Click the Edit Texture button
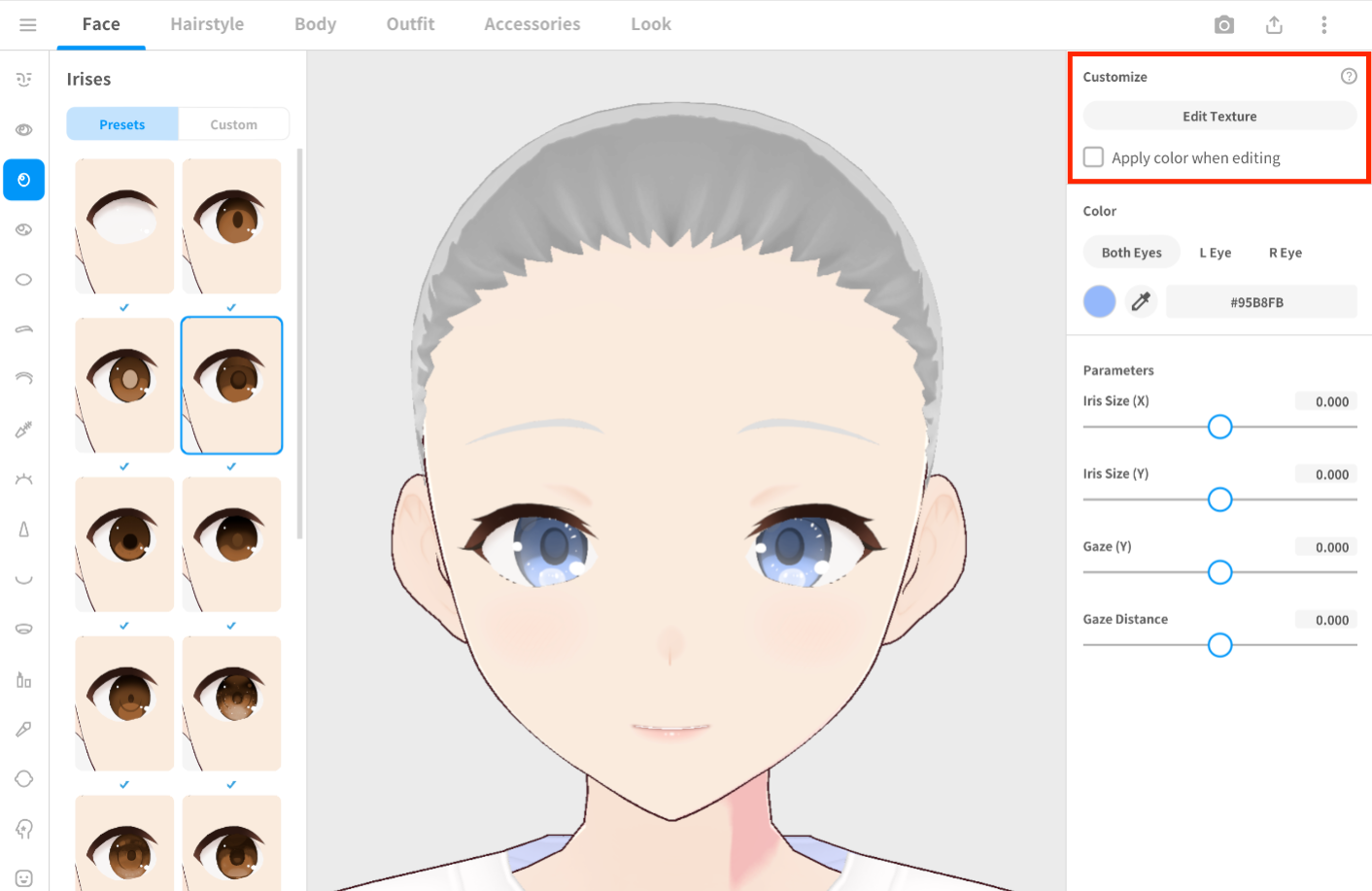 point(1219,116)
